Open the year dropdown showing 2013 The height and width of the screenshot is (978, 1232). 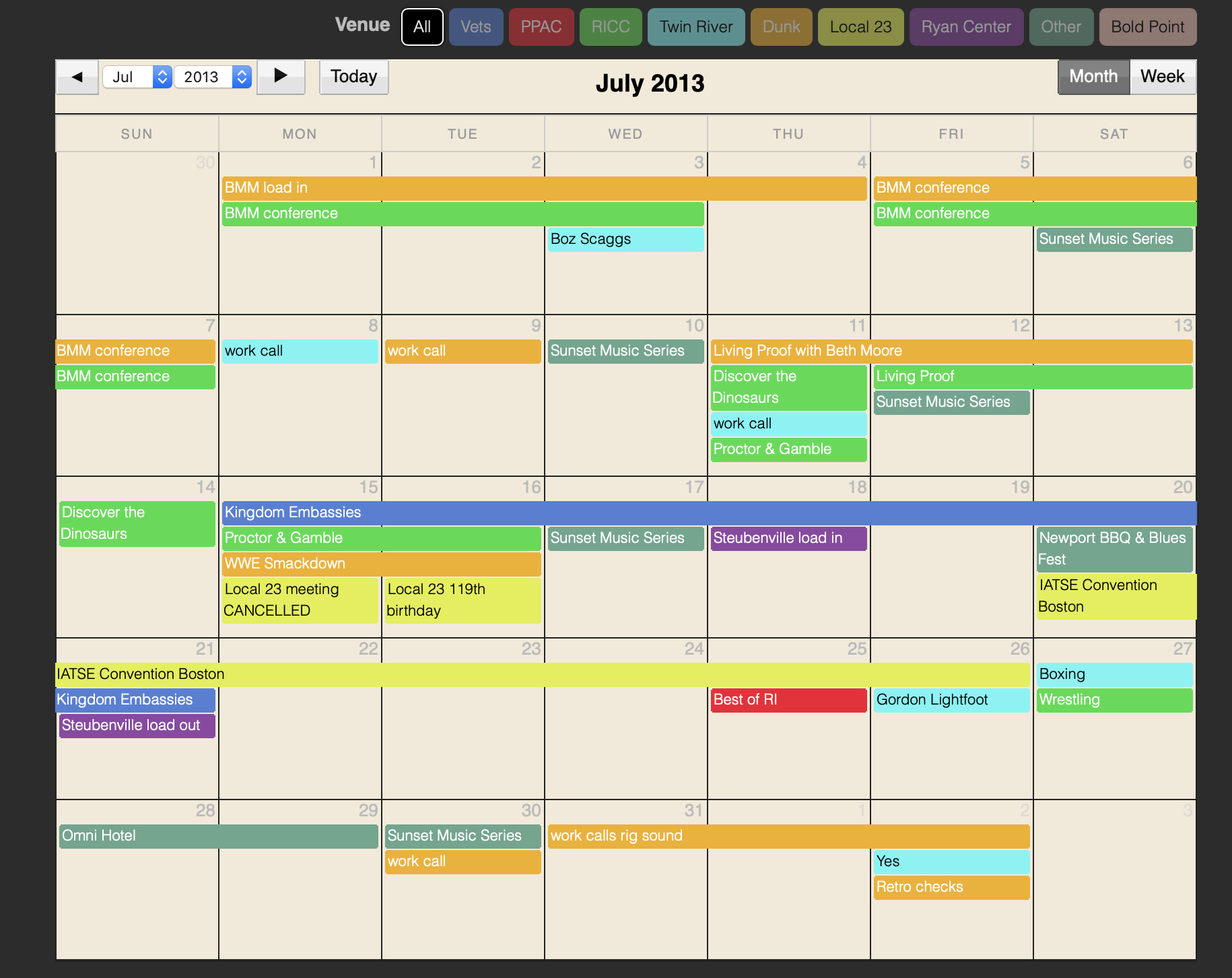pyautogui.click(x=212, y=77)
